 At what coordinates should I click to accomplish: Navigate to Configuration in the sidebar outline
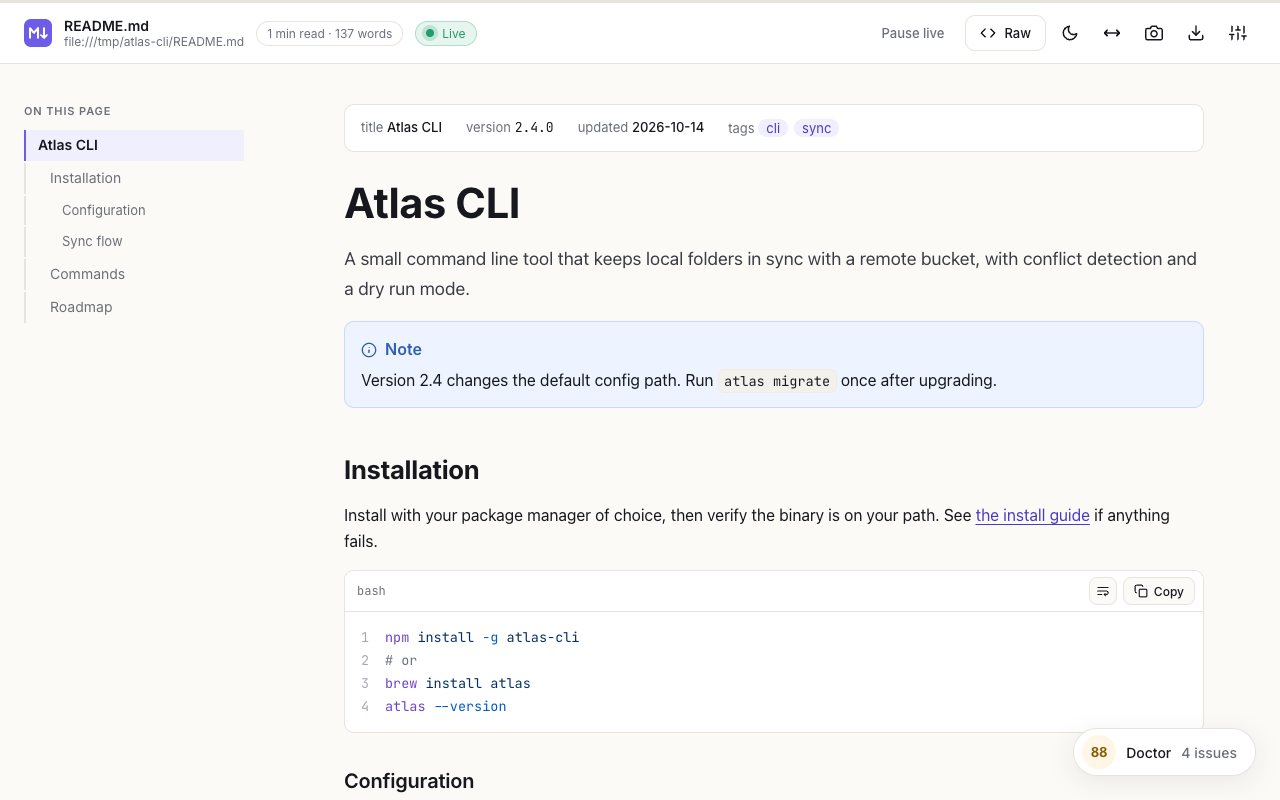point(134,210)
